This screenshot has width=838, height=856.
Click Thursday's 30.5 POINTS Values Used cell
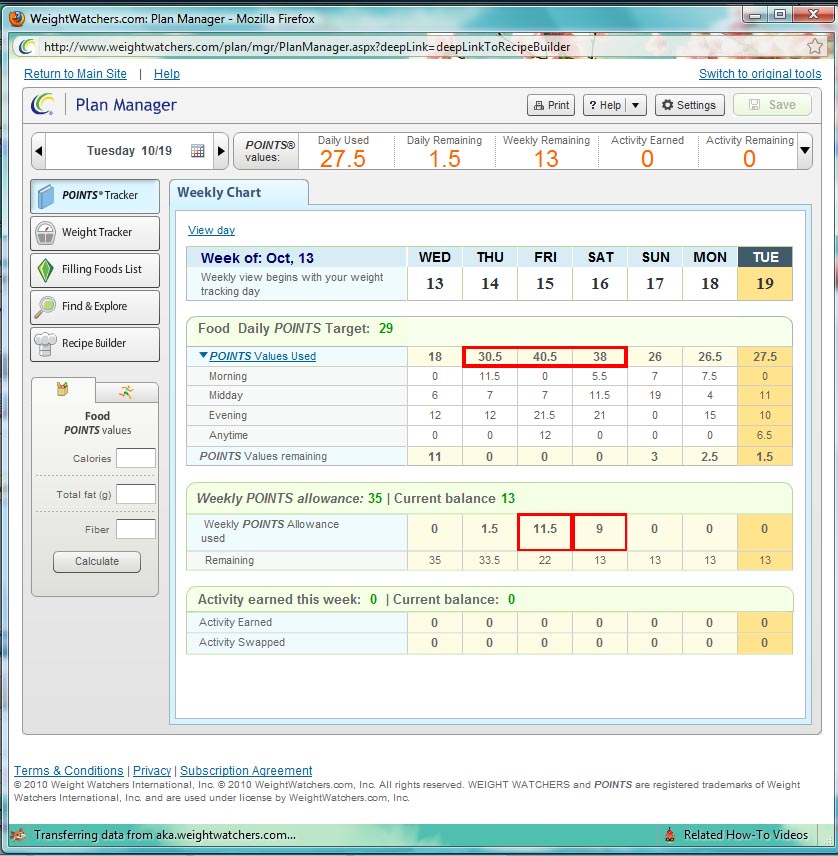coord(490,356)
